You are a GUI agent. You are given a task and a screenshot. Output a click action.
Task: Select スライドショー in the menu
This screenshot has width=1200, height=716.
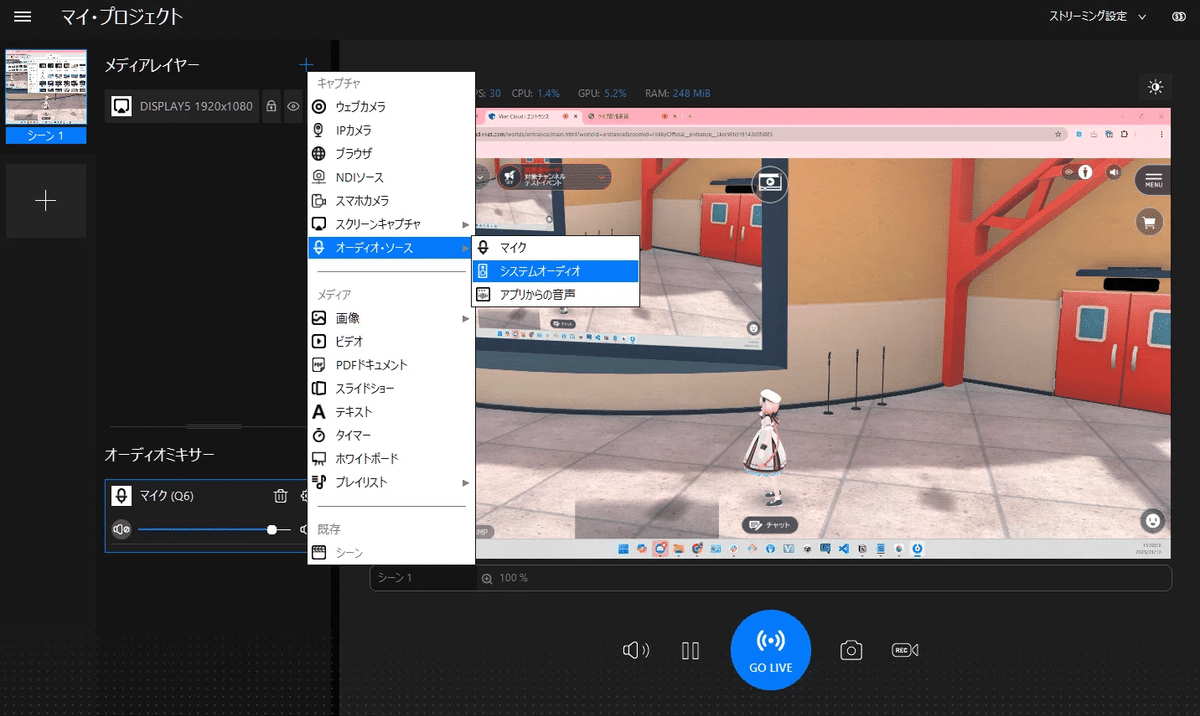391,388
